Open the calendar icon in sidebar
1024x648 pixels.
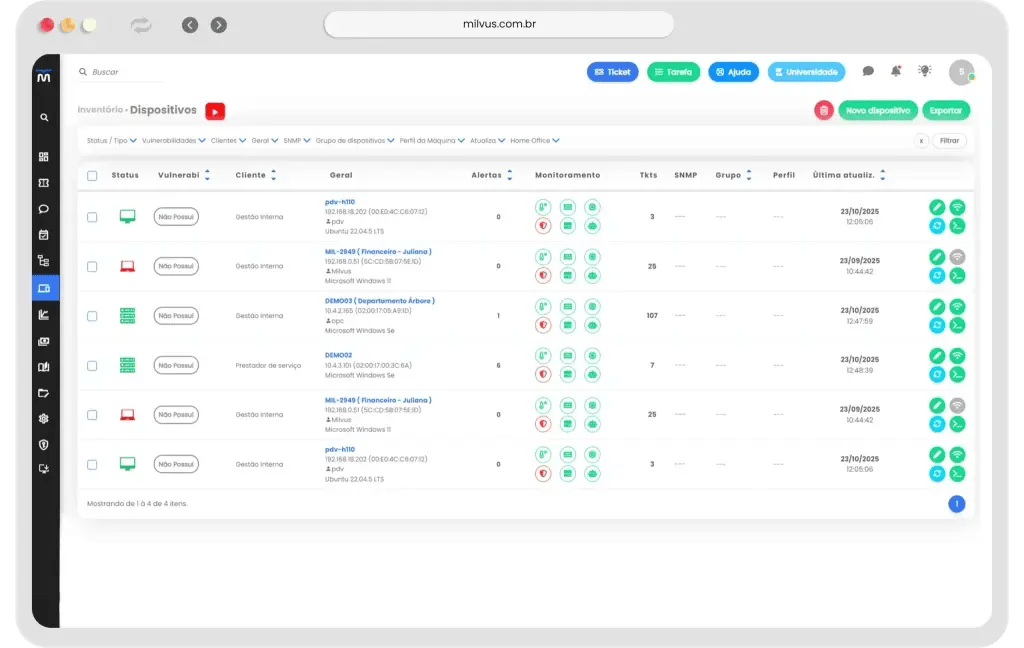(44, 235)
